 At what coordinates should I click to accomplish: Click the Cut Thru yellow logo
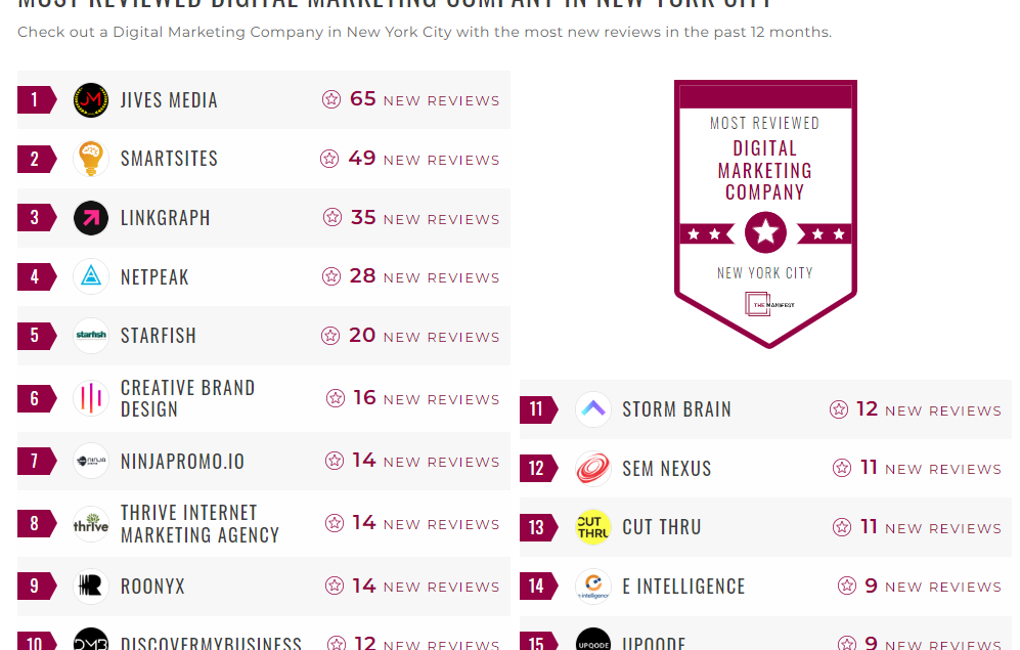[x=593, y=527]
